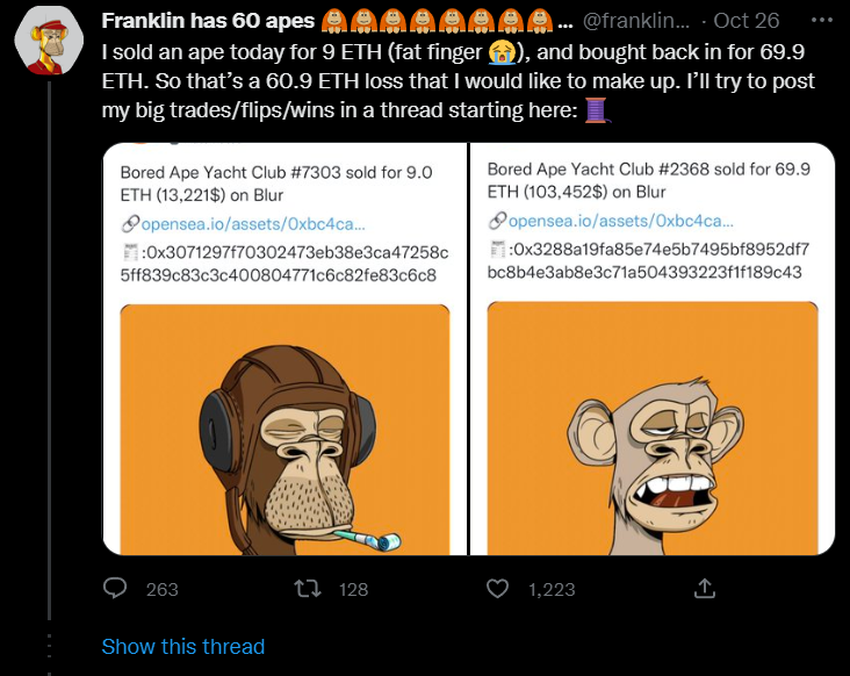Like the tweet with heart icon
This screenshot has height=676, width=850.
coord(497,588)
